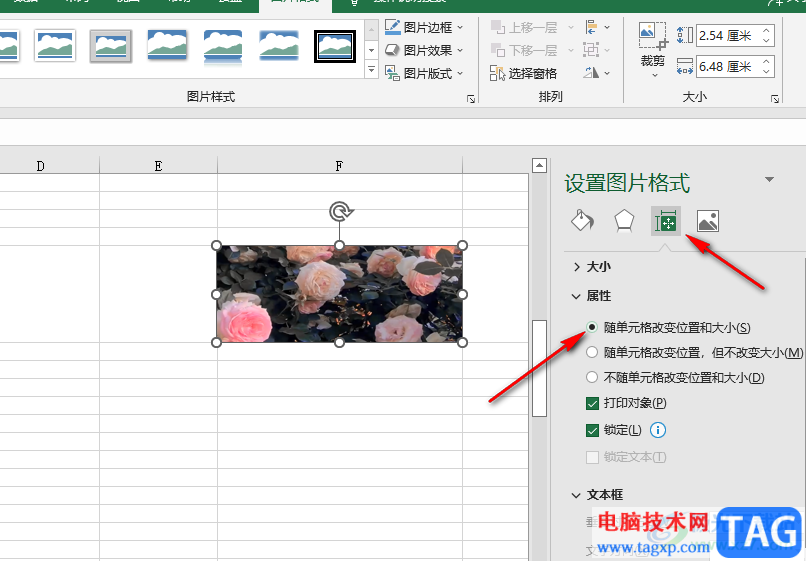Select 不随单元格改变位置和大小 radio option
This screenshot has height=561, width=806.
pos(592,377)
